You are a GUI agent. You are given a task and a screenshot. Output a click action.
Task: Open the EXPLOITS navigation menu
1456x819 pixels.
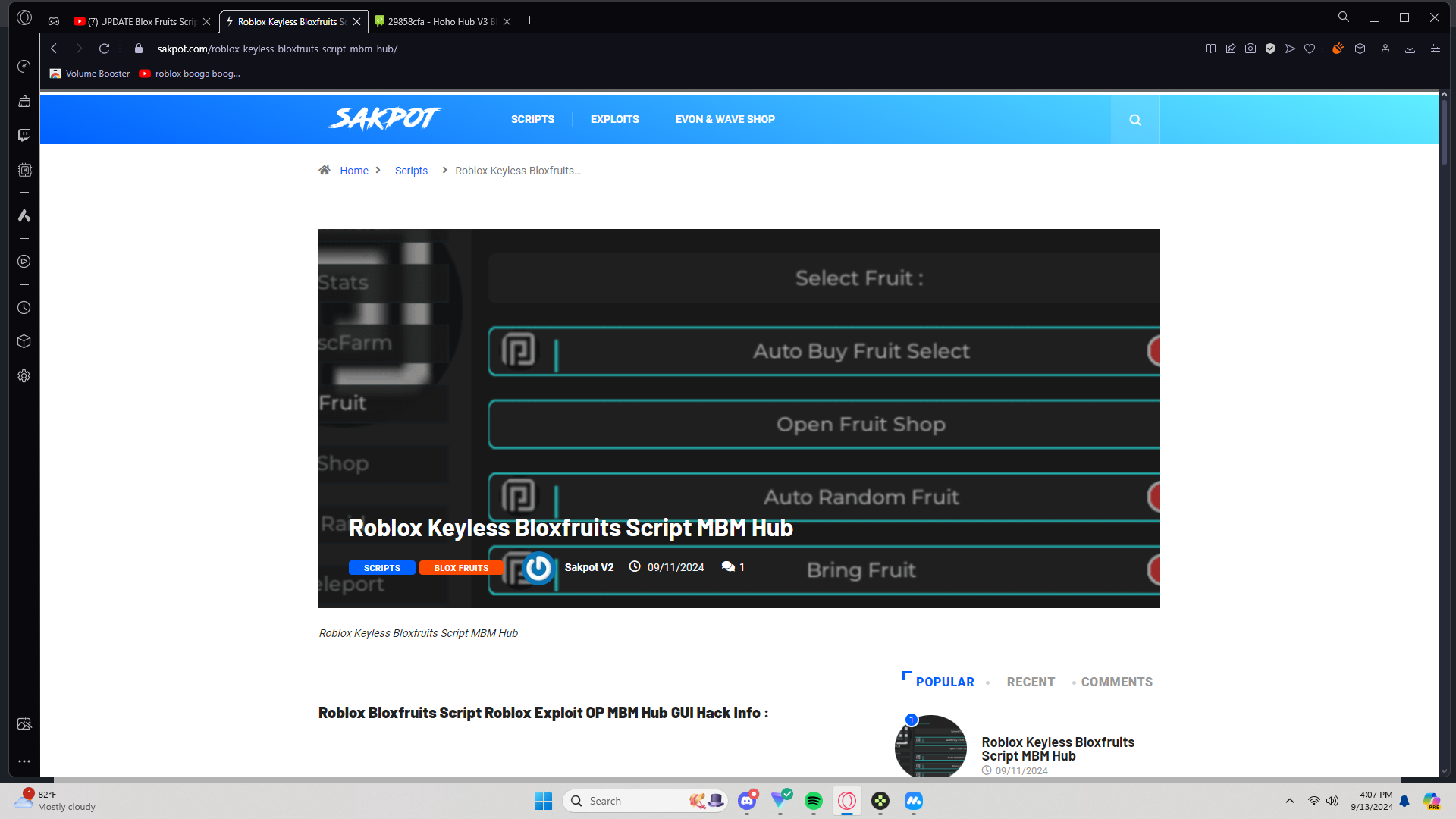coord(615,119)
